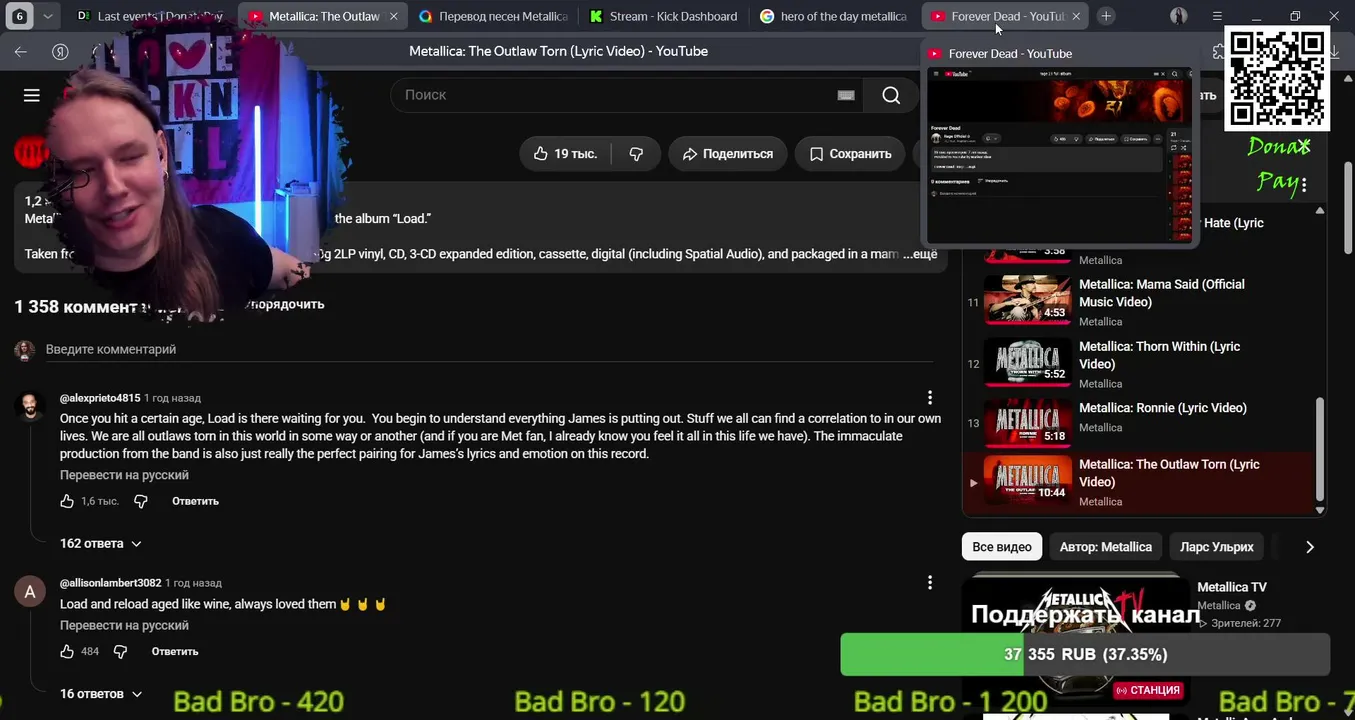Switch to hero of the day metallica tab
The image size is (1355, 720).
click(x=833, y=16)
